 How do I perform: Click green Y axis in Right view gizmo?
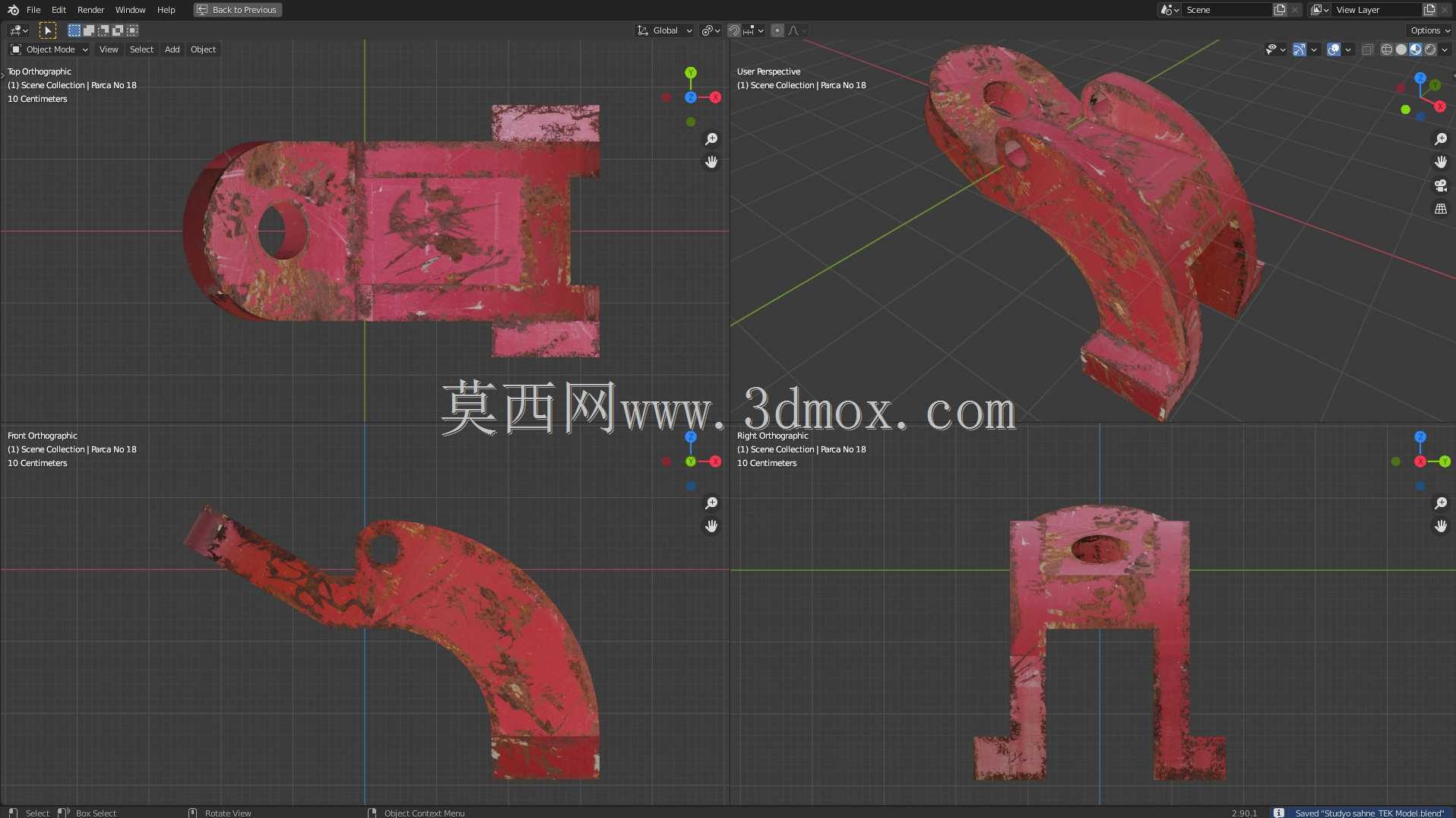coord(1445,461)
